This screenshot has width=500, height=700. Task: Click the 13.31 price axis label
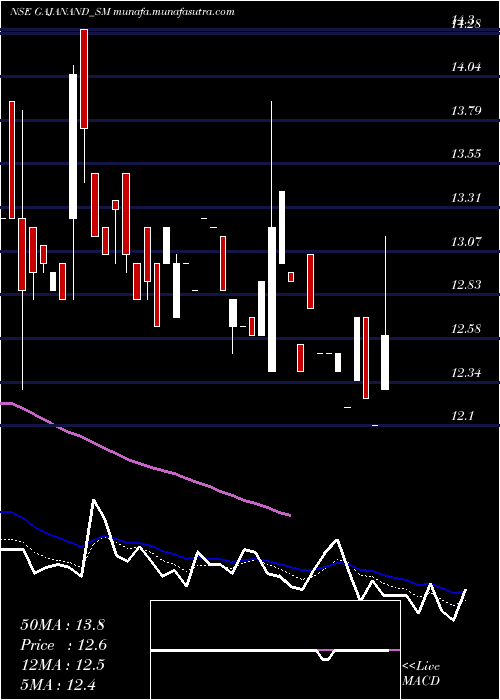point(466,198)
